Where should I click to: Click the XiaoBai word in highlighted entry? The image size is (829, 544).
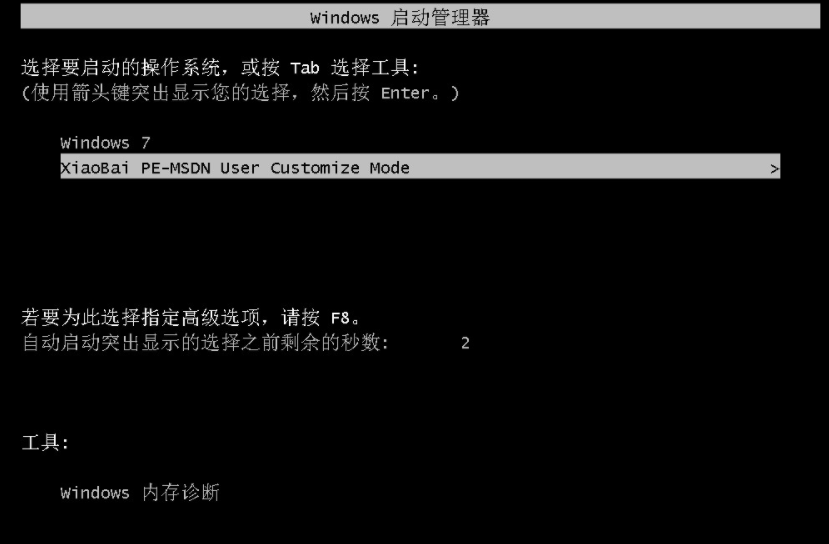point(95,168)
